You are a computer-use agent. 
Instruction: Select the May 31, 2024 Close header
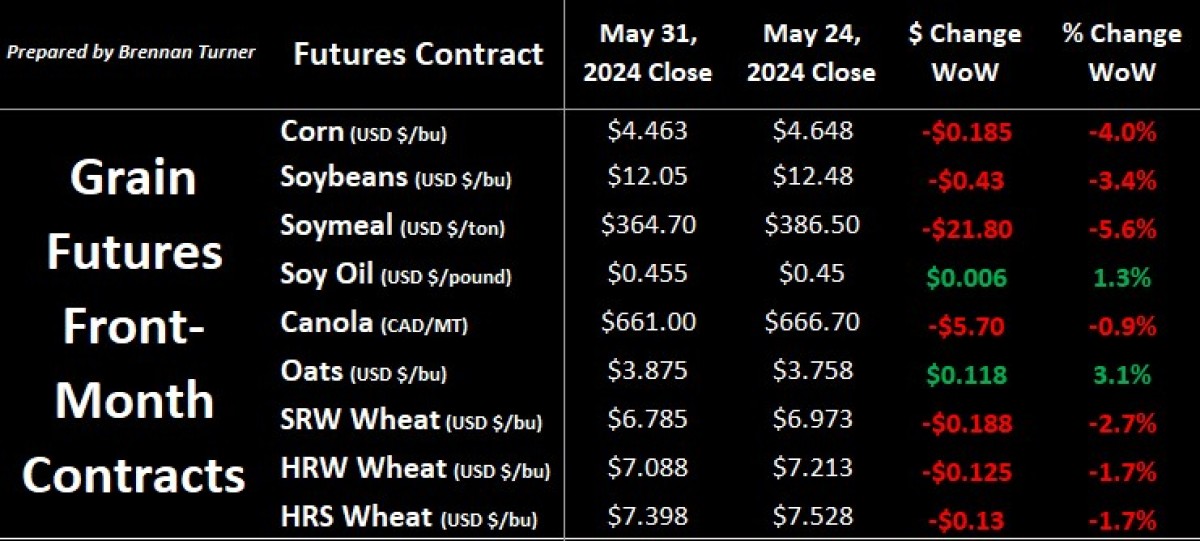click(648, 53)
